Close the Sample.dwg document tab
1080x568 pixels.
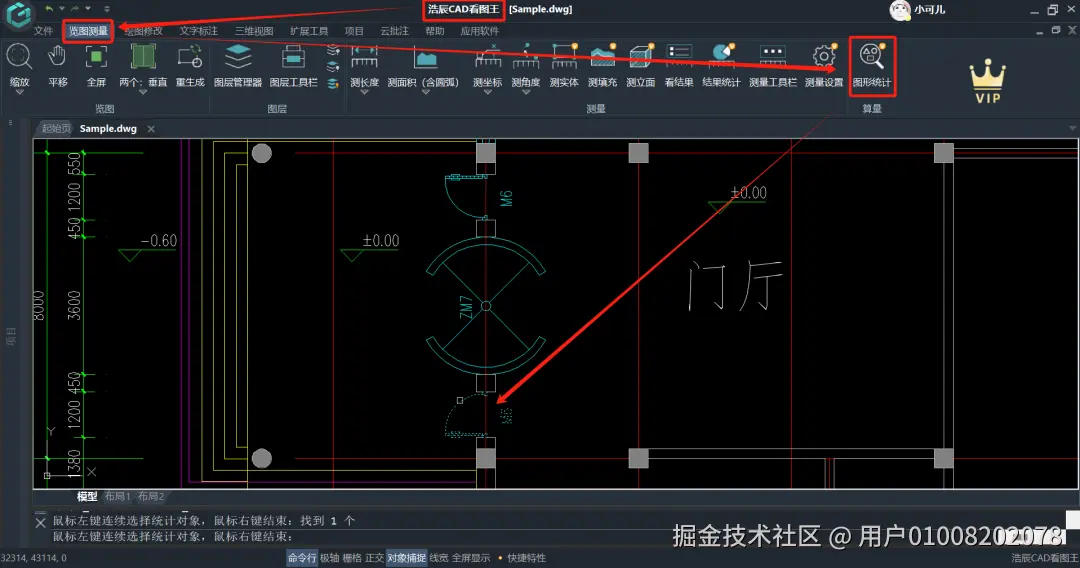[151, 129]
